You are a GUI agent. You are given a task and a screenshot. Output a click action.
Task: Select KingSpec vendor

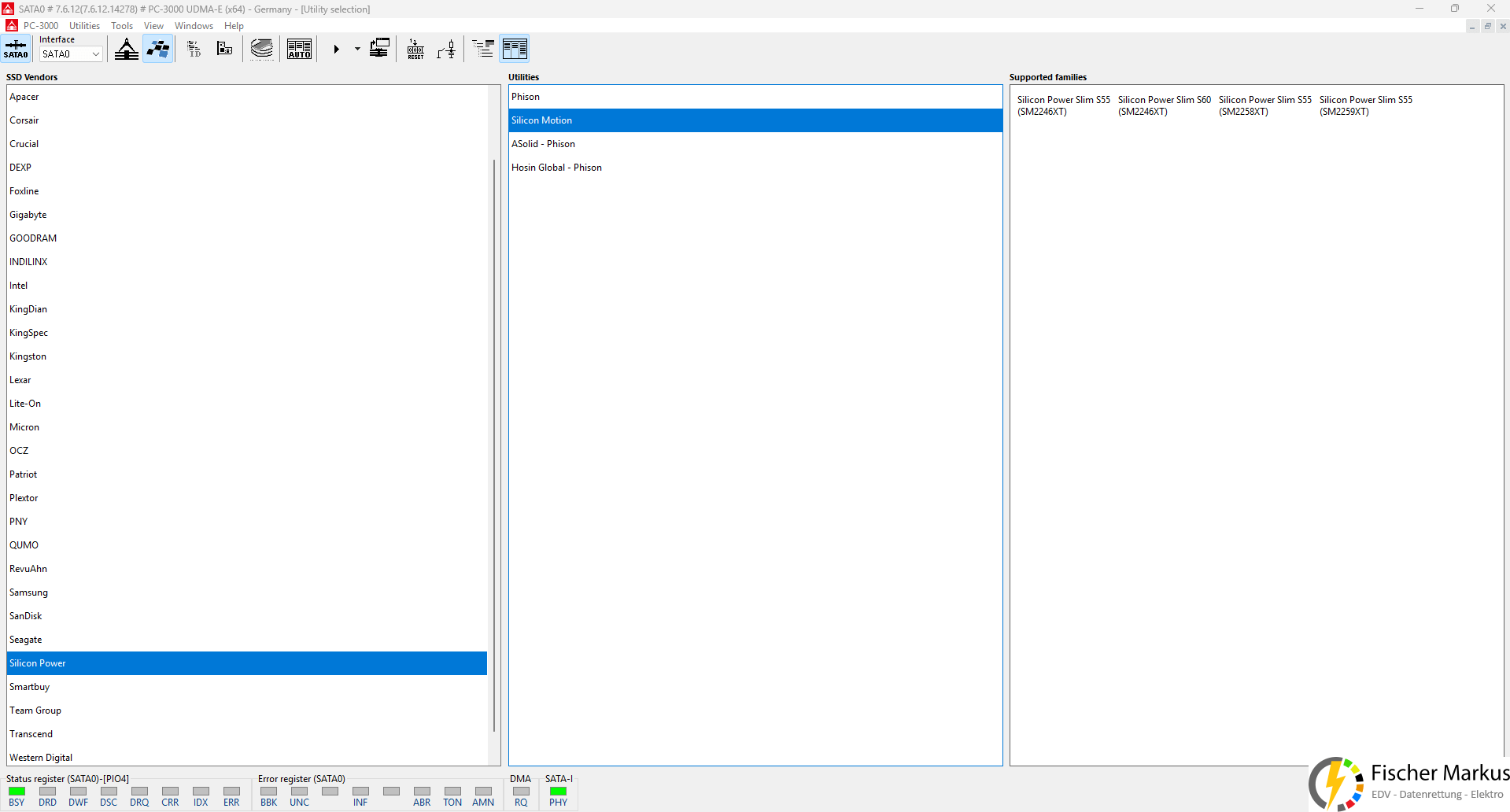[247, 333]
